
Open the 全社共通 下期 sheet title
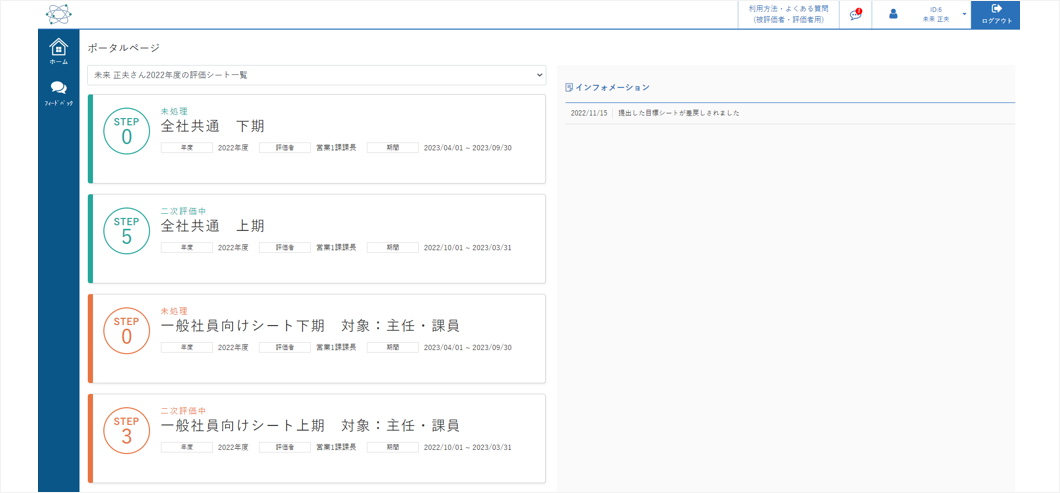click(x=213, y=126)
